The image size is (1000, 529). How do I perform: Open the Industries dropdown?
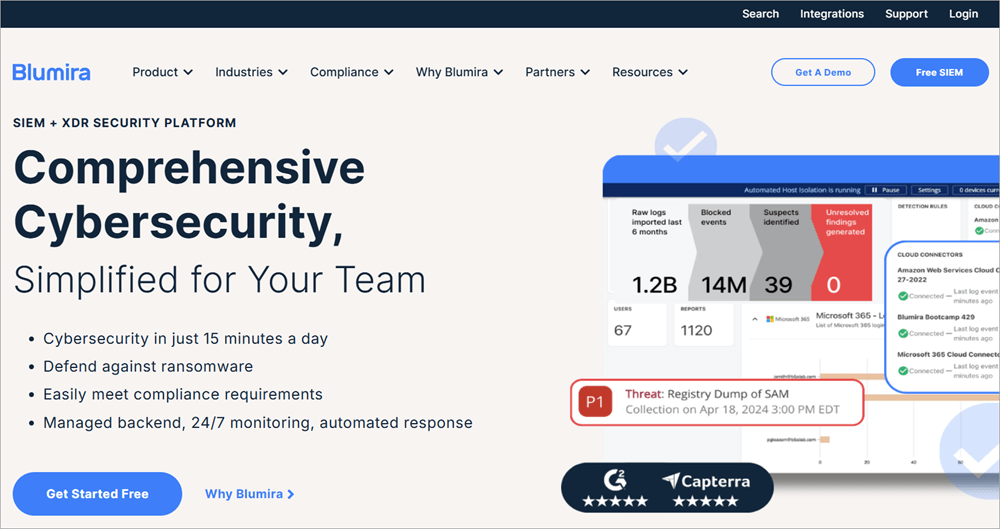251,72
